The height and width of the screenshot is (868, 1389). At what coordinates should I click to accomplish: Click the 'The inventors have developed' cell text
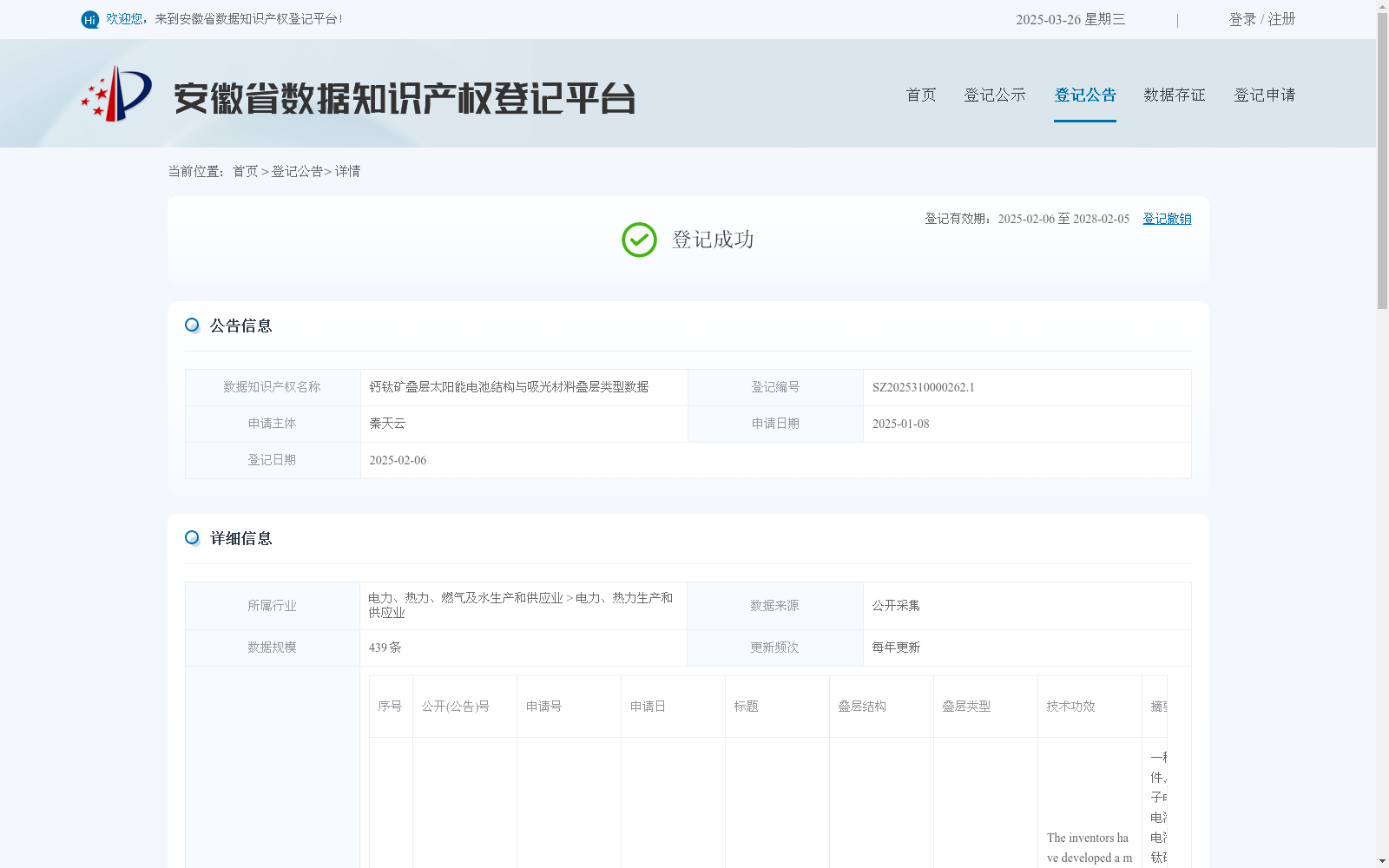tap(1089, 848)
